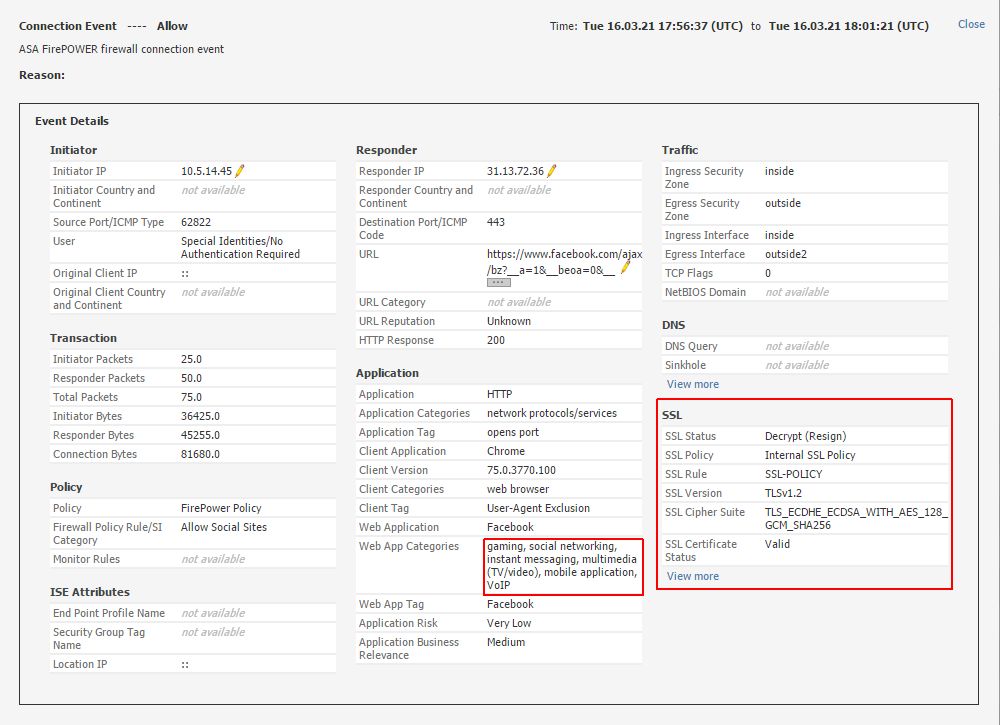
Task: Select the Initiator IP value 10.5.14.45
Action: tap(207, 171)
